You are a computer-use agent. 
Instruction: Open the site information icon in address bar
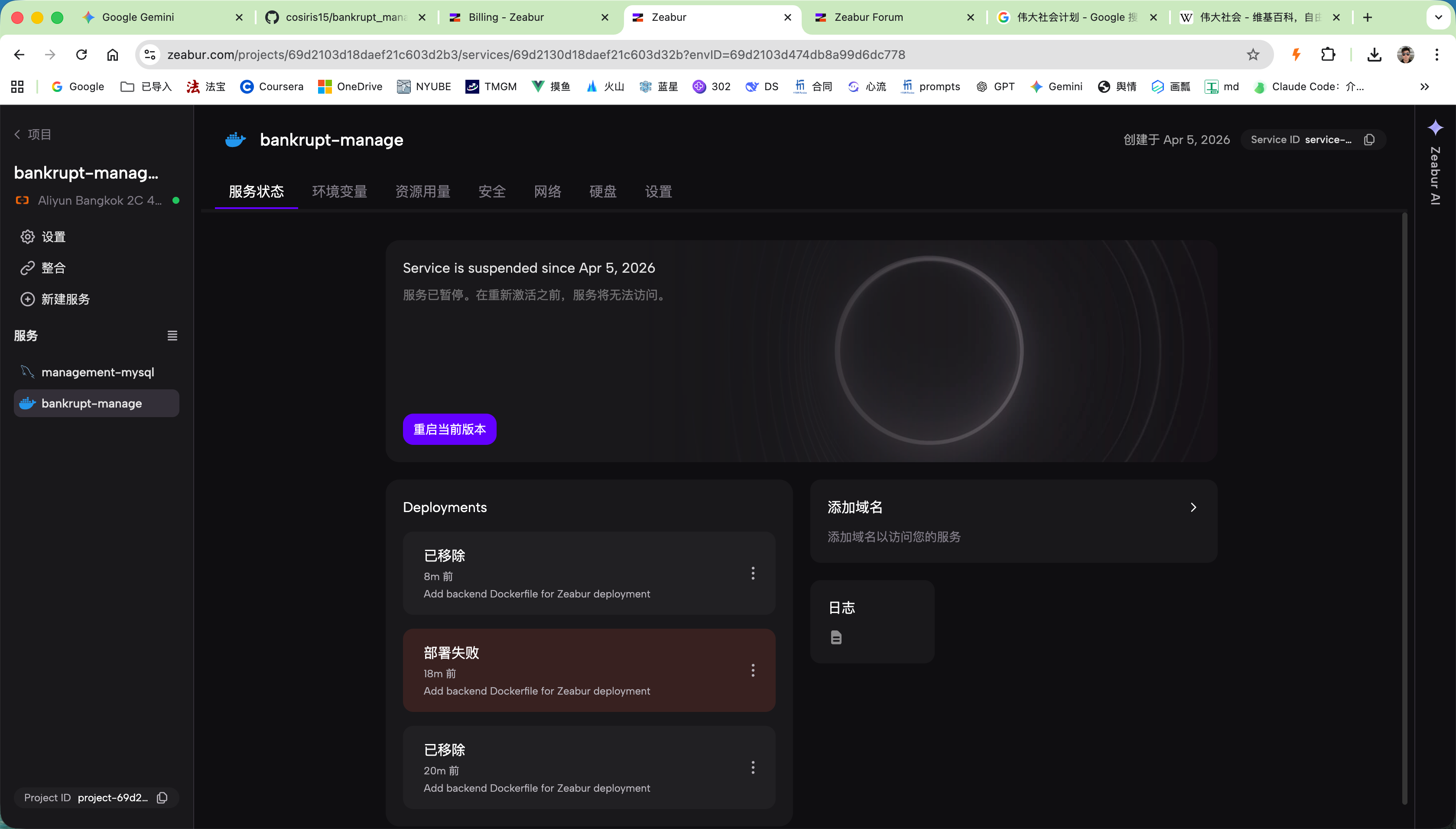[x=149, y=55]
